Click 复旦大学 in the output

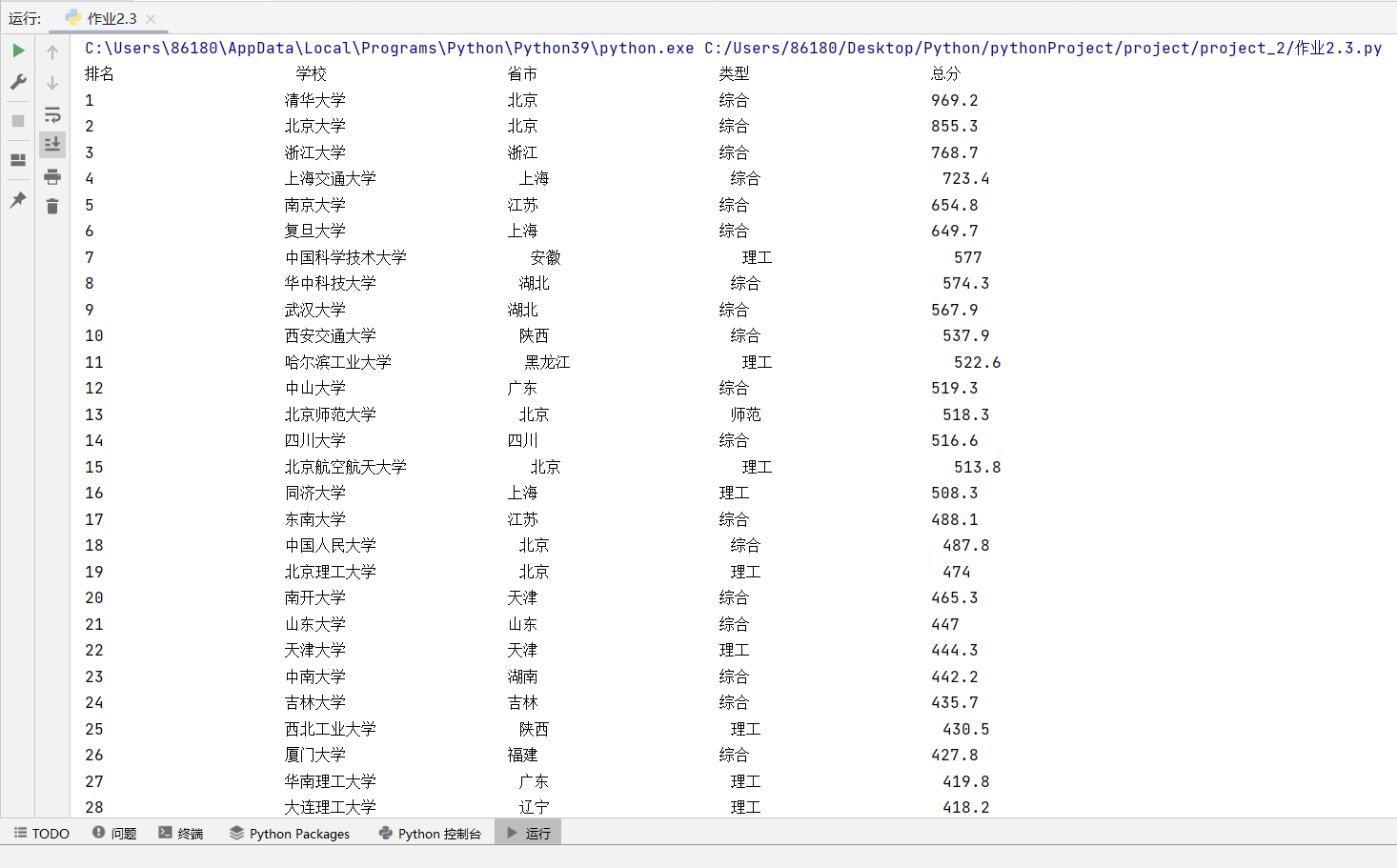[314, 231]
